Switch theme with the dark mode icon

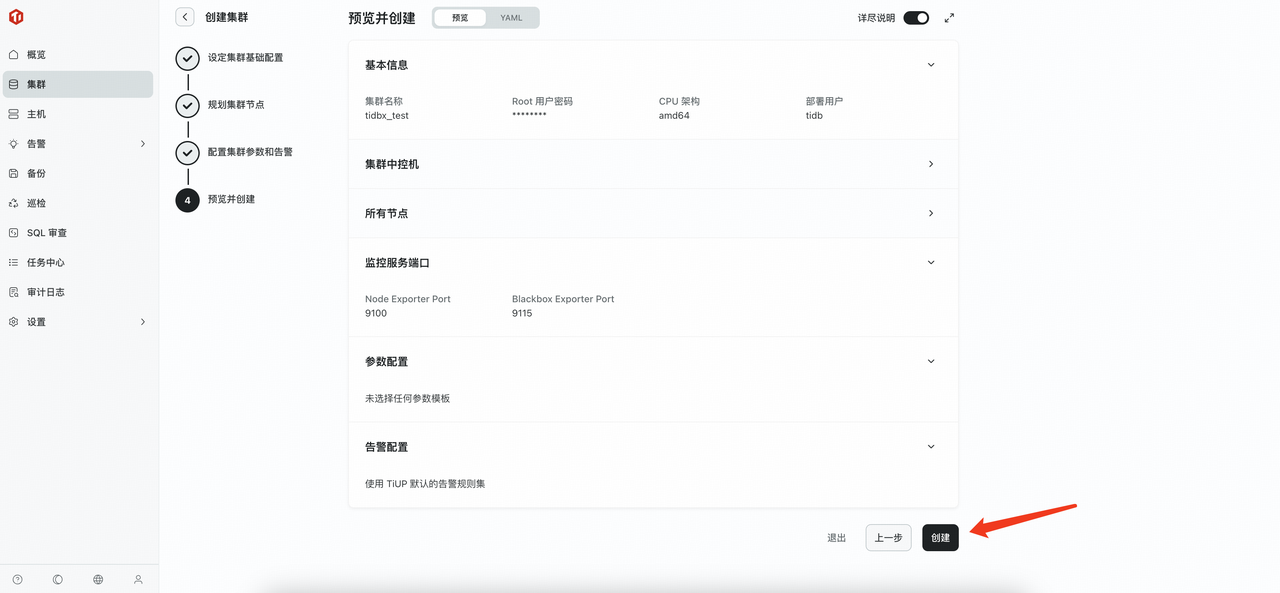(57, 579)
